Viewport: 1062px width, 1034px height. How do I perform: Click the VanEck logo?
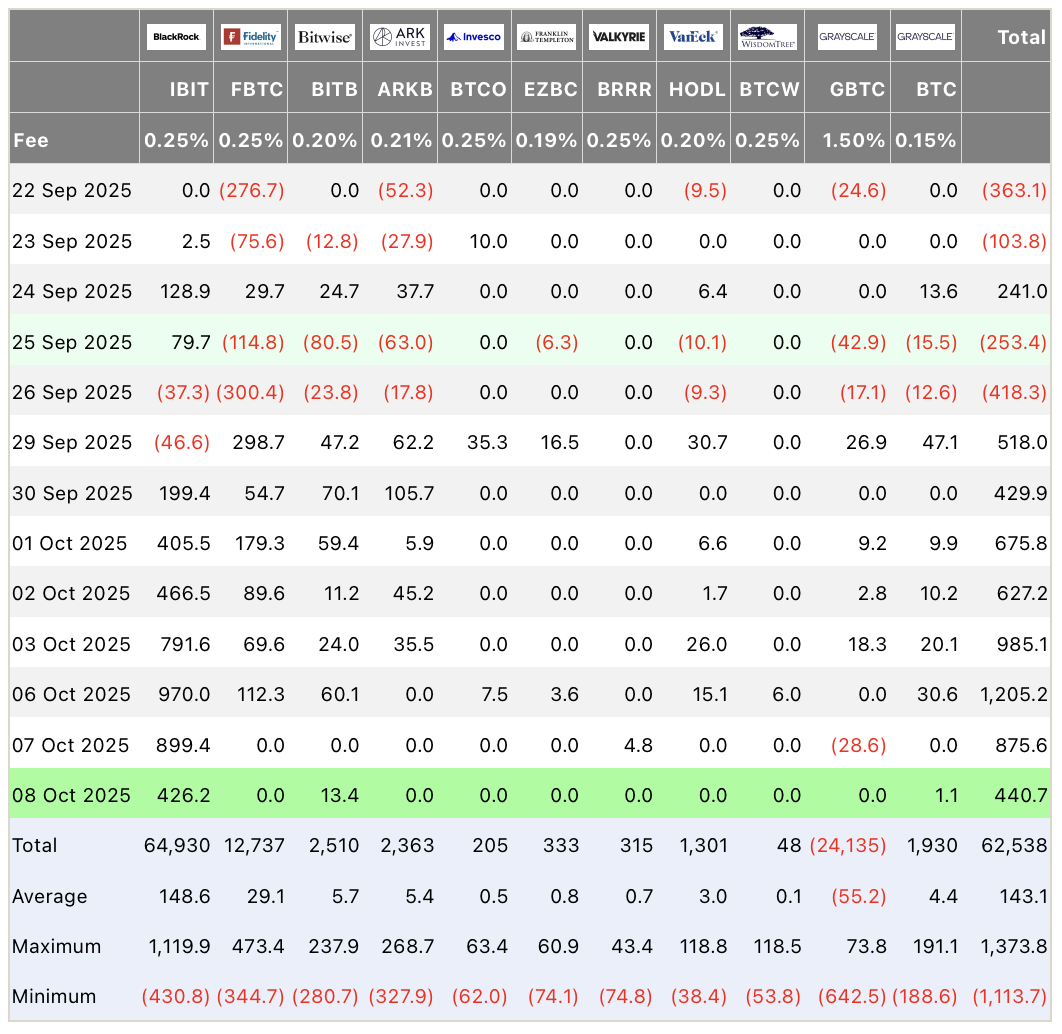692,37
